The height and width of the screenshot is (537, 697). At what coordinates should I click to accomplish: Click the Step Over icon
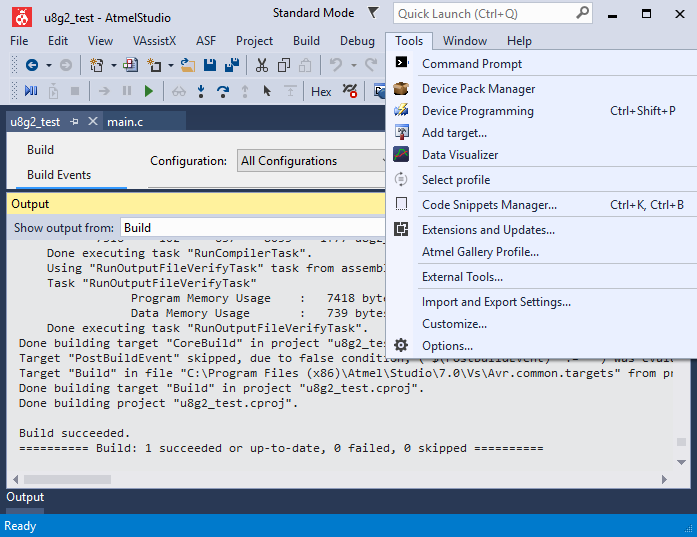click(222, 91)
